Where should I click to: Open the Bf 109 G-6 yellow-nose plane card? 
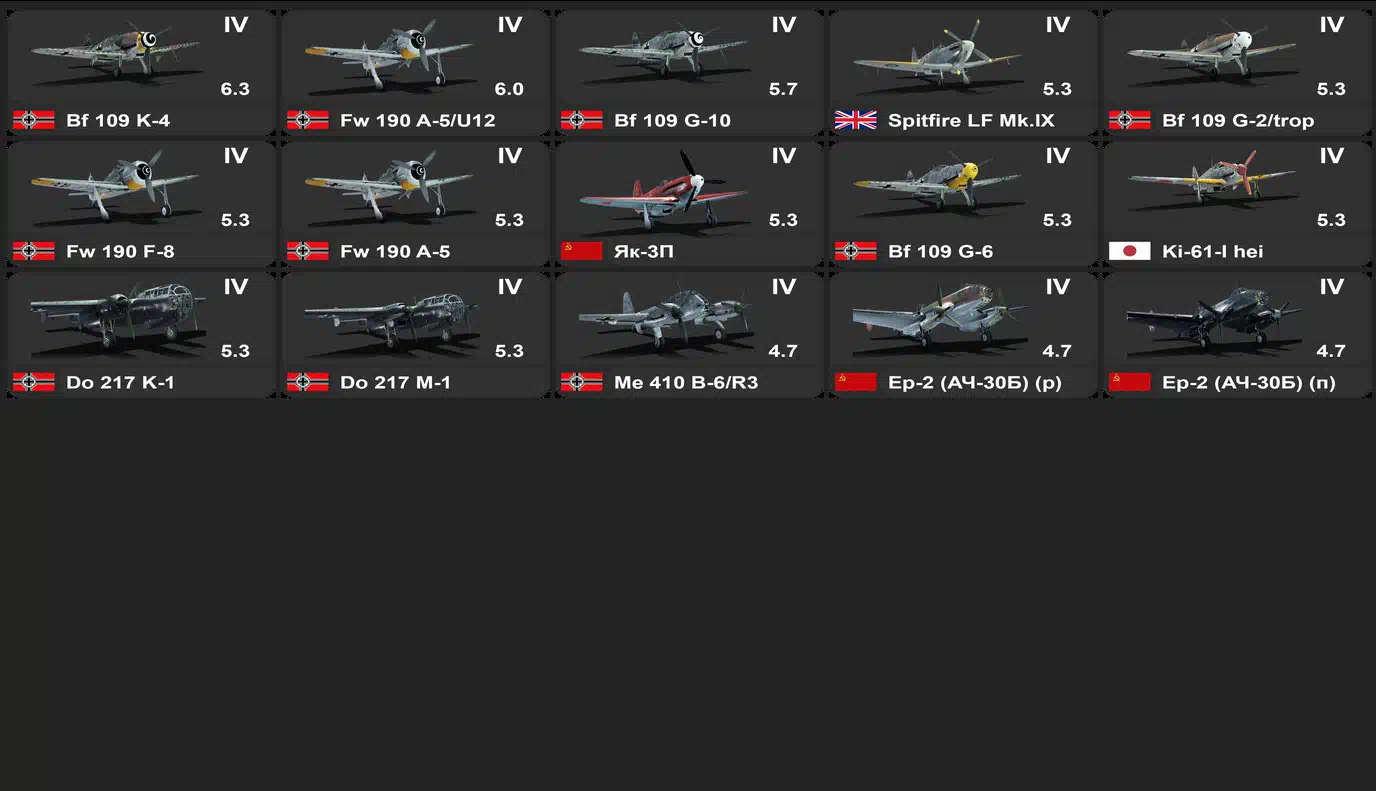tap(963, 203)
